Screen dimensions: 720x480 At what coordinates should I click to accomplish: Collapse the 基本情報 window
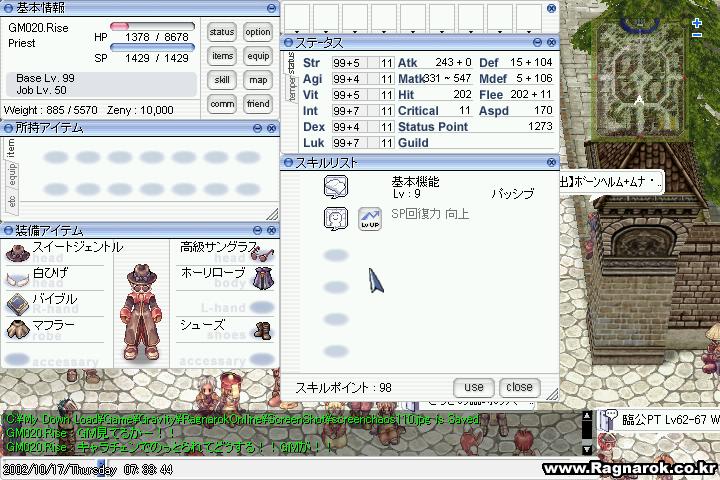pos(271,8)
